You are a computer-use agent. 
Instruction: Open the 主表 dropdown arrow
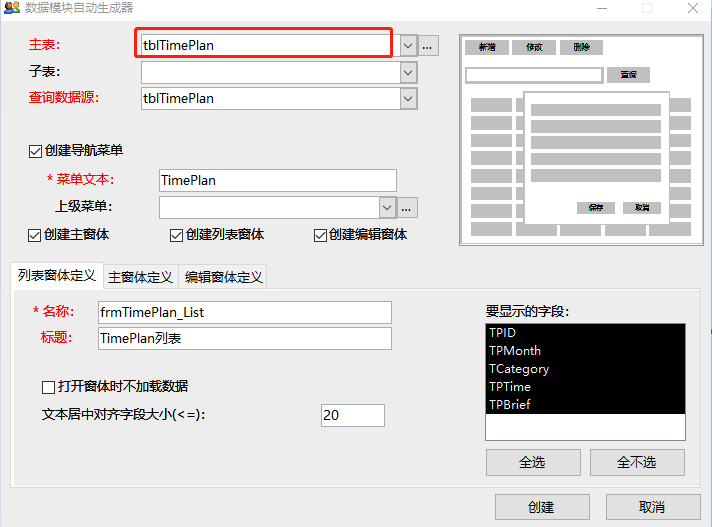pos(408,46)
